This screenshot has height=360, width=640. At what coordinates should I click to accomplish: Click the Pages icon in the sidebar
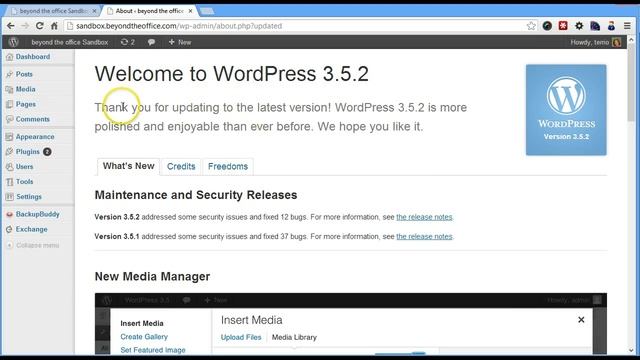point(9,104)
